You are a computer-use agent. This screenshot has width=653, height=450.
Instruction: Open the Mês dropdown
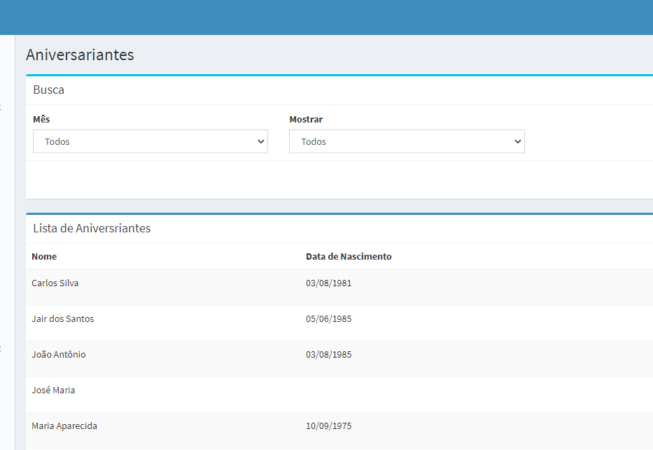point(150,142)
